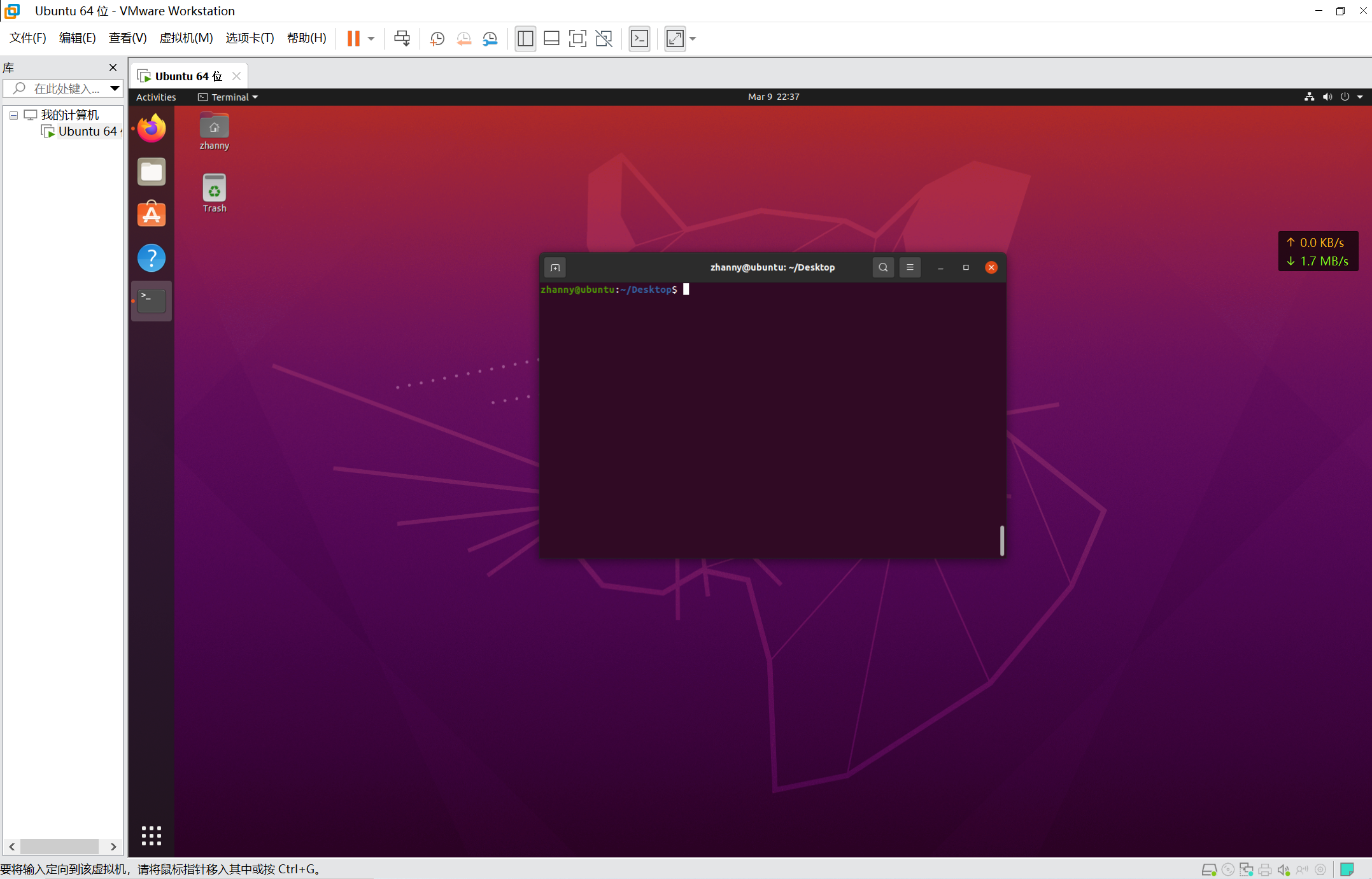The width and height of the screenshot is (1372, 879).
Task: Click the Files manager icon in dock
Action: pyautogui.click(x=152, y=172)
